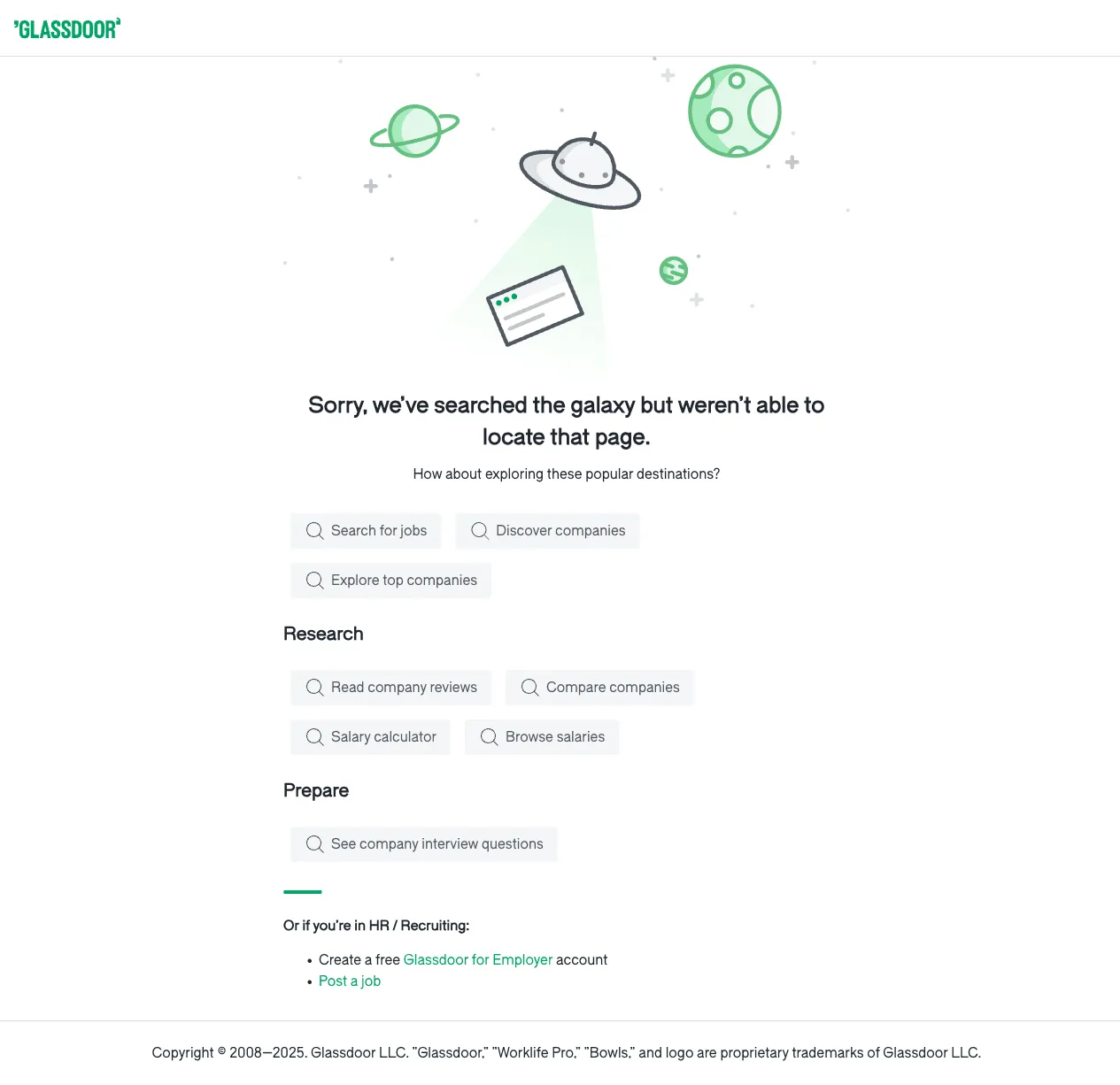1120x1085 pixels.
Task: Open Explore top companies
Action: (x=390, y=580)
